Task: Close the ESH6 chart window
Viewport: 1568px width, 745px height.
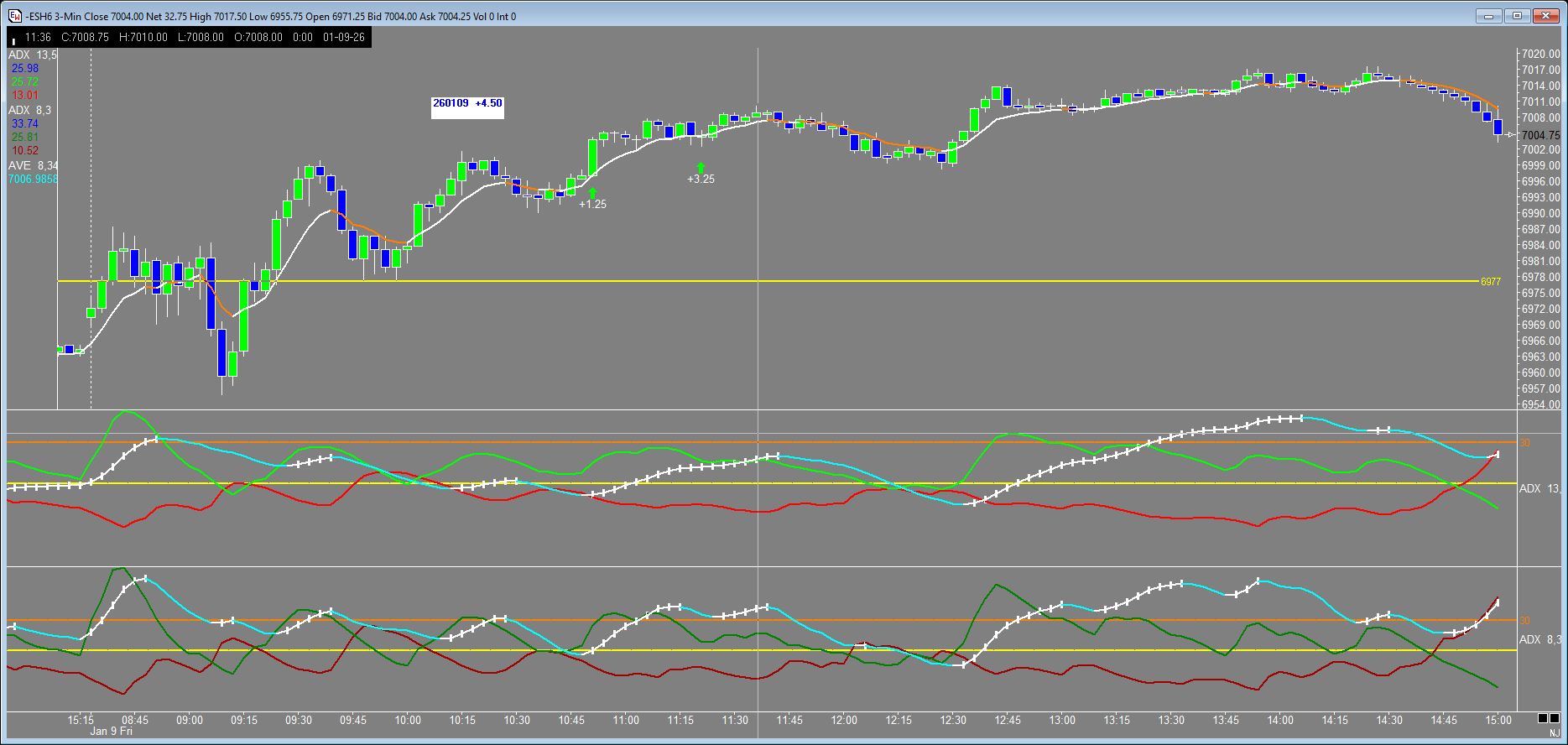Action: (x=1545, y=16)
